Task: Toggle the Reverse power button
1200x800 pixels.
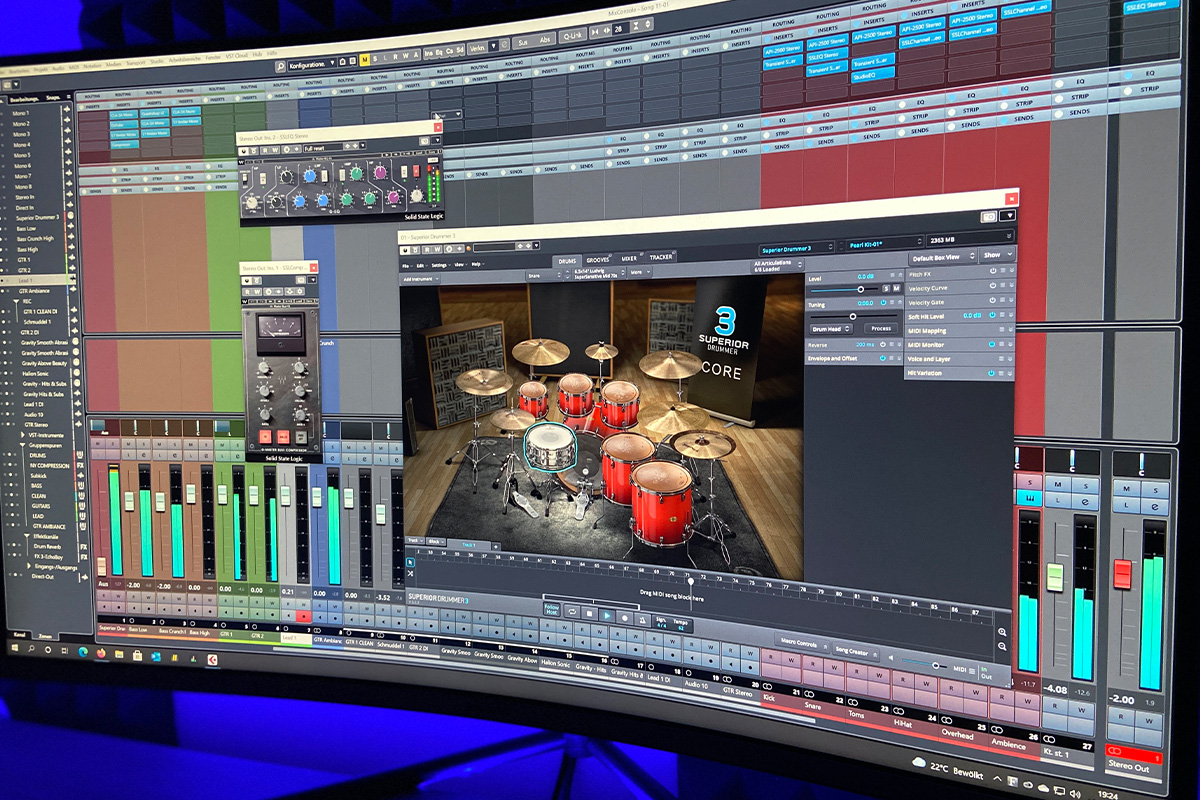Action: pyautogui.click(x=882, y=344)
